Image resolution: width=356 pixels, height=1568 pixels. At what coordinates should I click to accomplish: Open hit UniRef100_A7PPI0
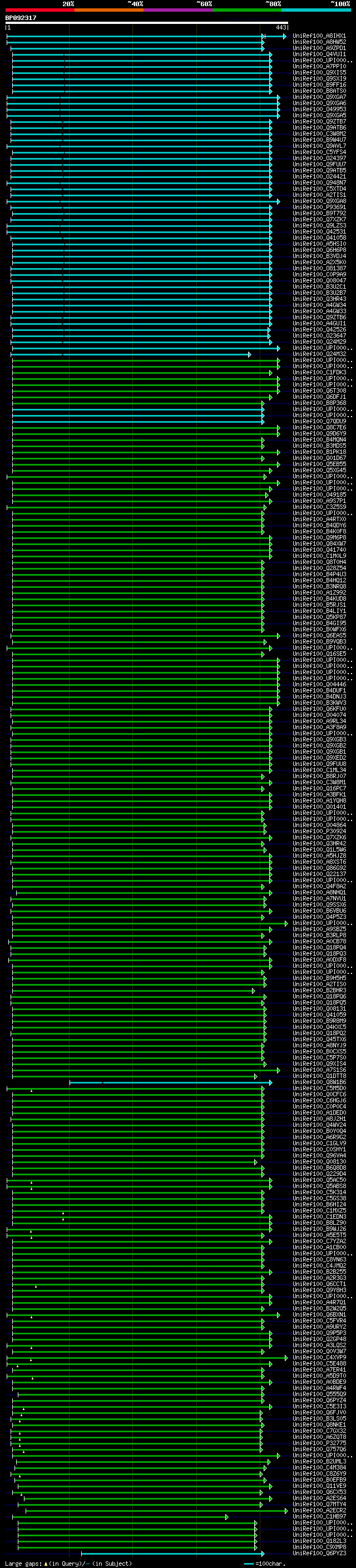coord(319,66)
